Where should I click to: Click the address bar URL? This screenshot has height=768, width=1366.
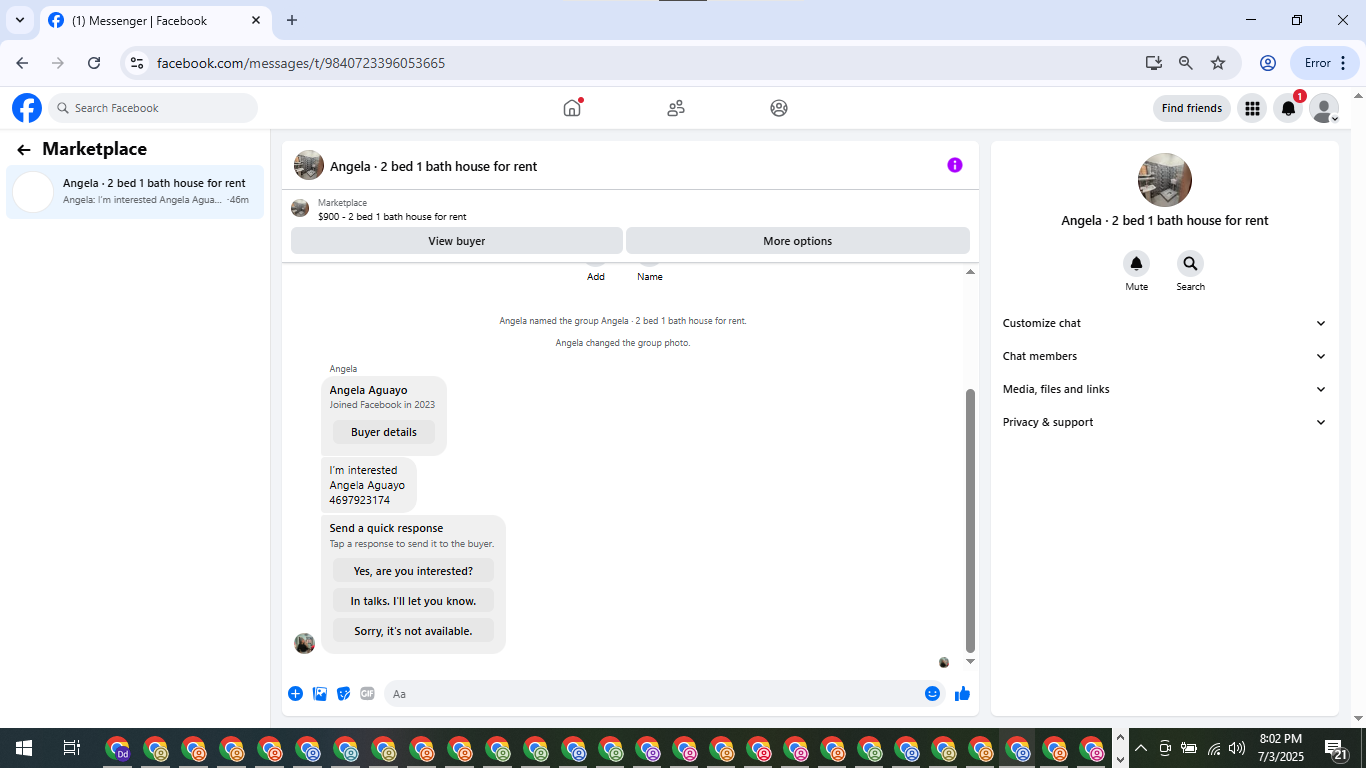[x=301, y=63]
